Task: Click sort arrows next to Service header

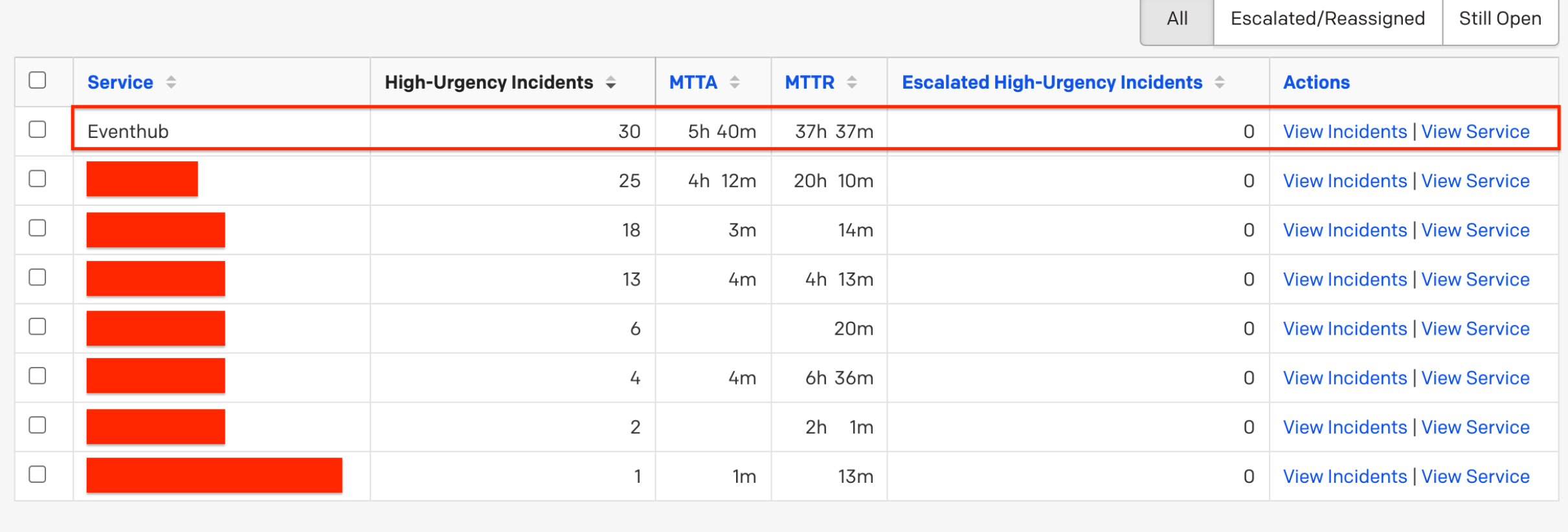Action: pos(171,82)
